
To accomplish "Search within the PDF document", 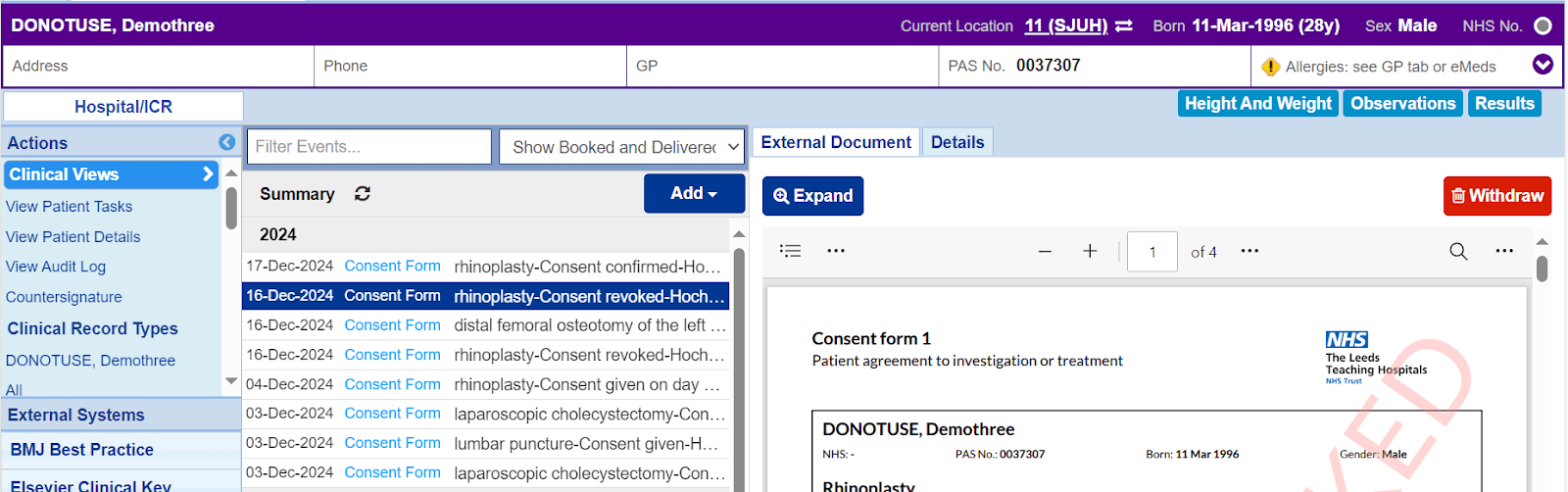I will pyautogui.click(x=1458, y=252).
